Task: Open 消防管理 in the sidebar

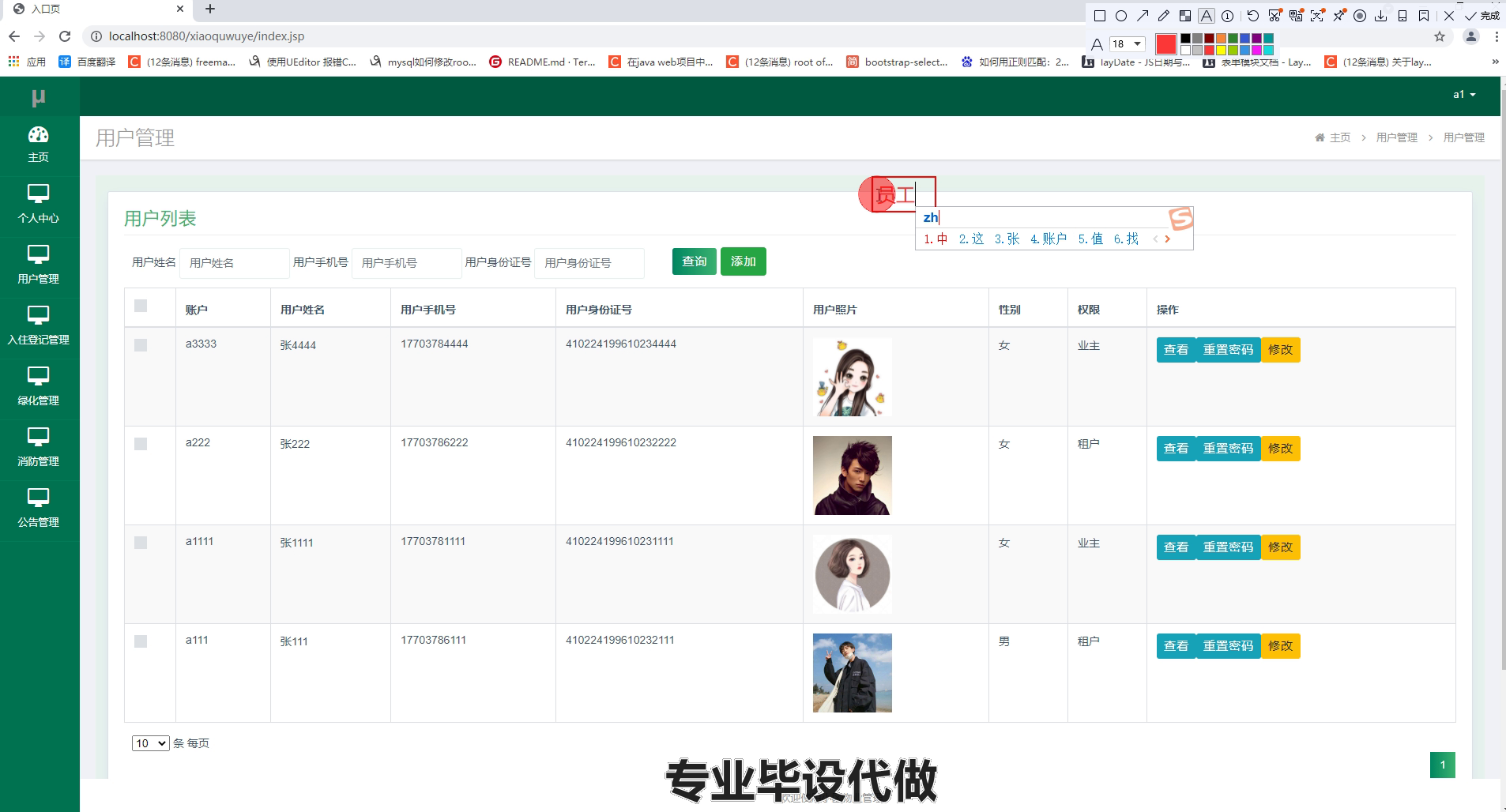Action: (x=39, y=449)
